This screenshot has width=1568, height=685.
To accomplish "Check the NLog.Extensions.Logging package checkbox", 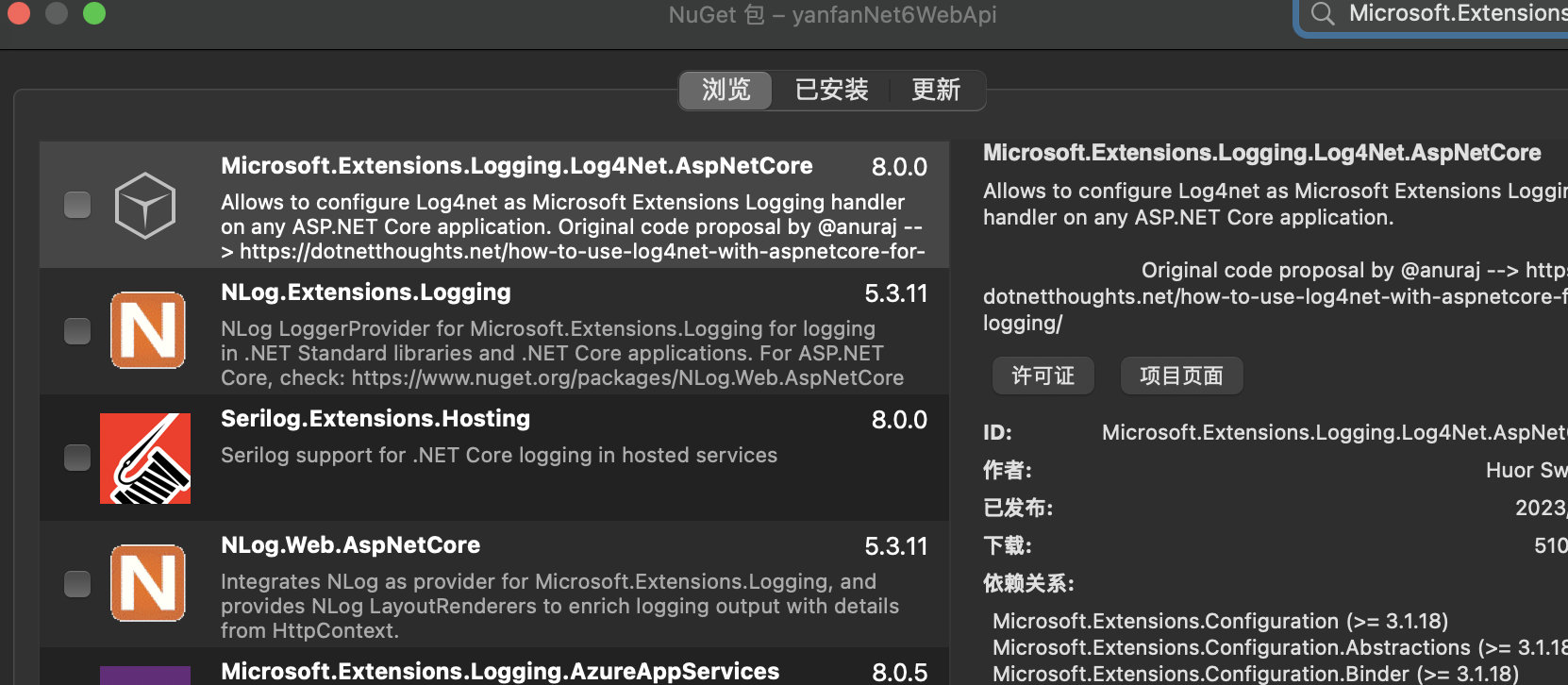I will pyautogui.click(x=77, y=331).
